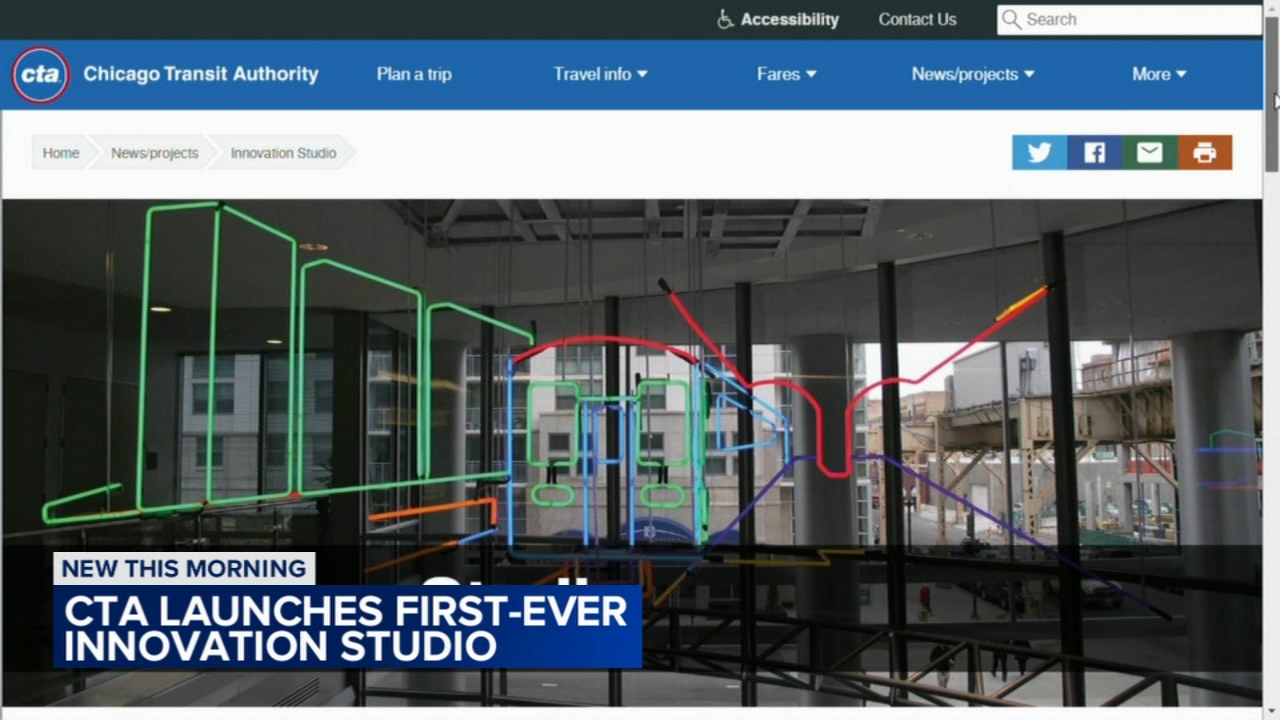Go to Home breadcrumb

coord(60,153)
